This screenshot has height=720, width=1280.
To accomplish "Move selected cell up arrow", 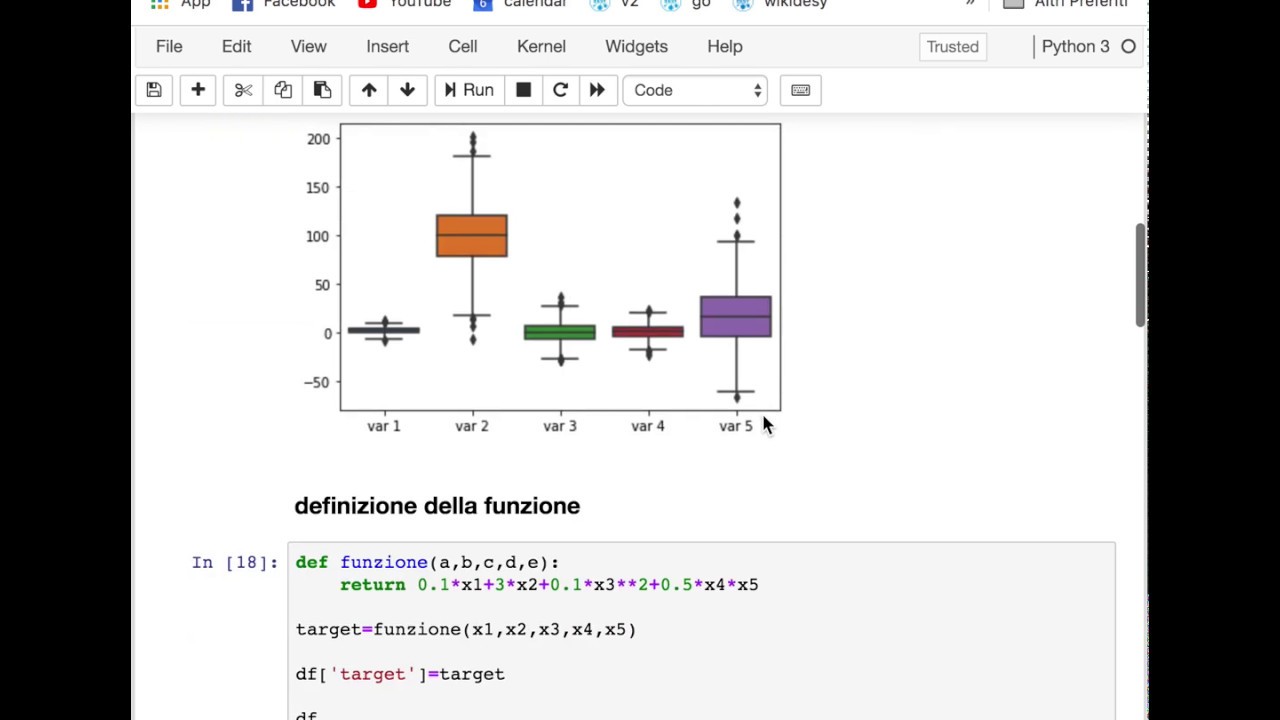I will click(x=369, y=90).
